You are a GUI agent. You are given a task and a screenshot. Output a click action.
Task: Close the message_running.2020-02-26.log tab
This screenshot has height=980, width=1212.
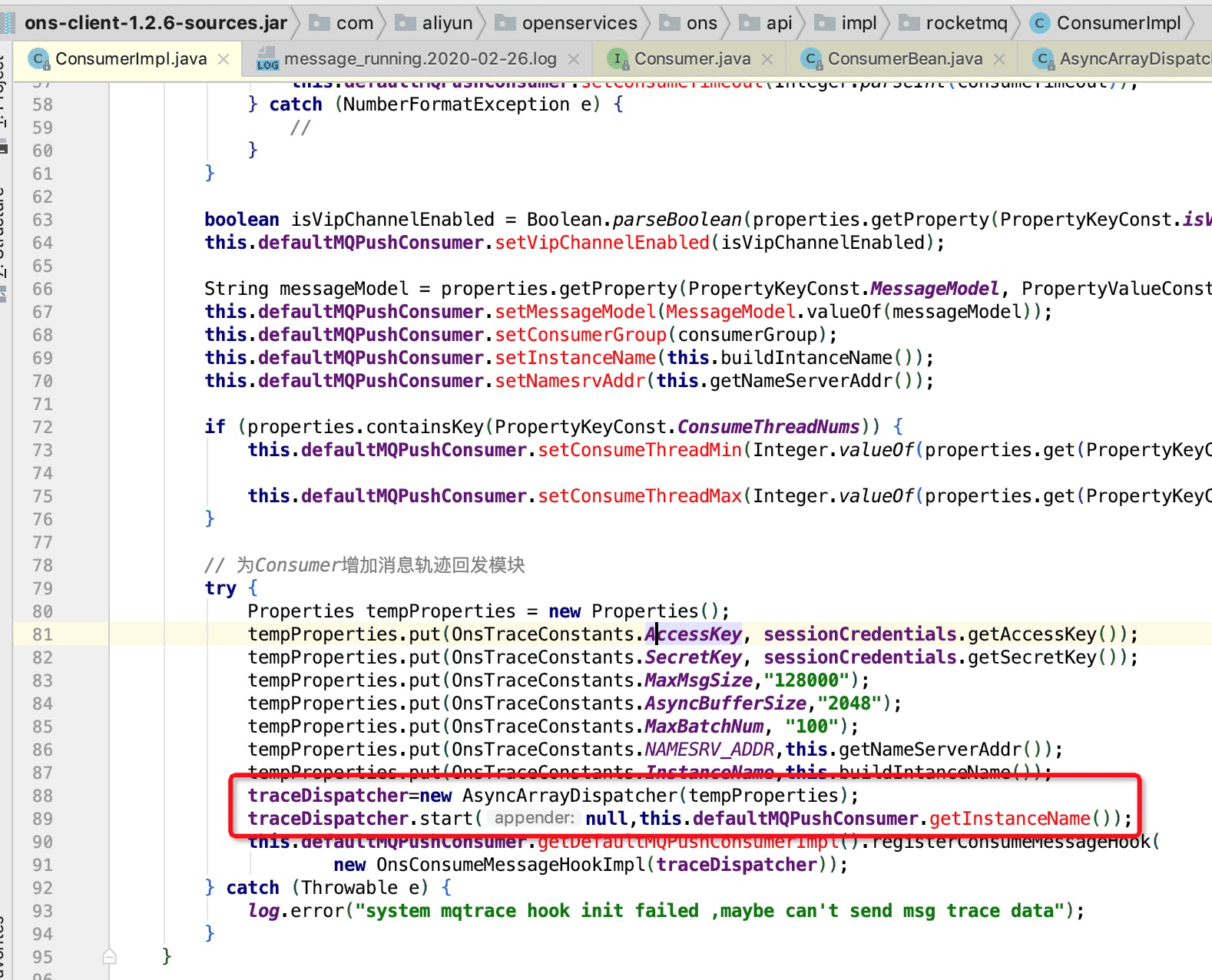pos(574,59)
